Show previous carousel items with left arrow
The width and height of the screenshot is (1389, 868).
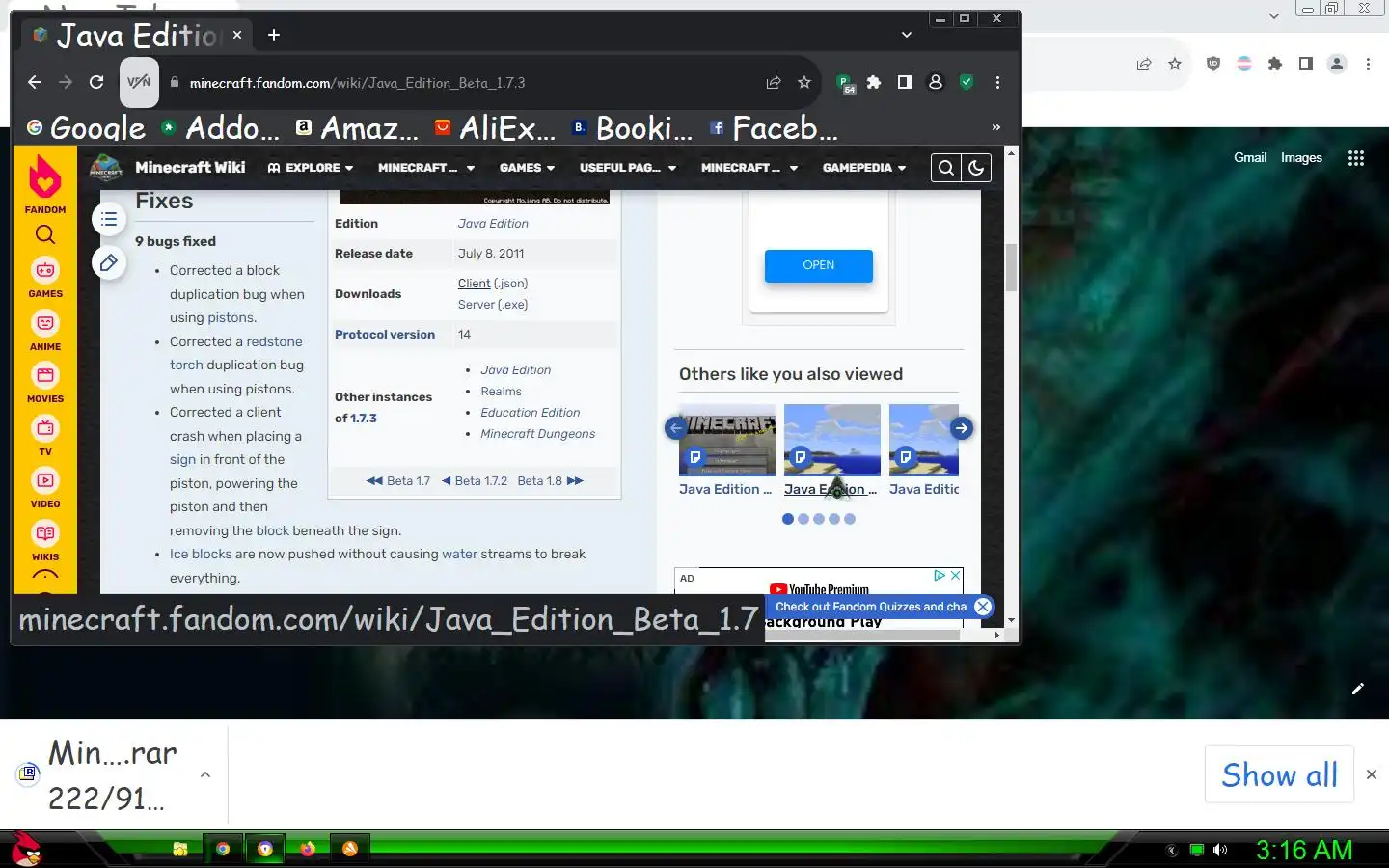point(675,428)
